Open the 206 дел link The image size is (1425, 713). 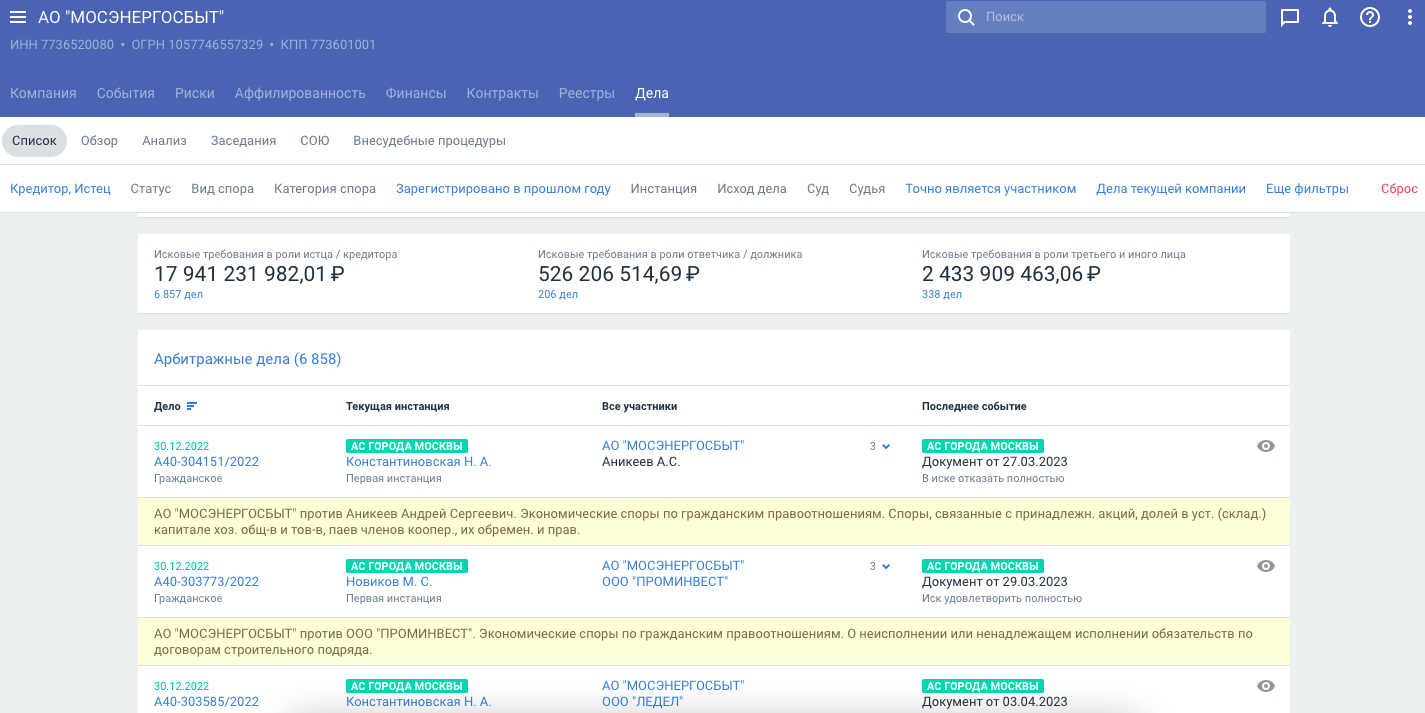[558, 294]
